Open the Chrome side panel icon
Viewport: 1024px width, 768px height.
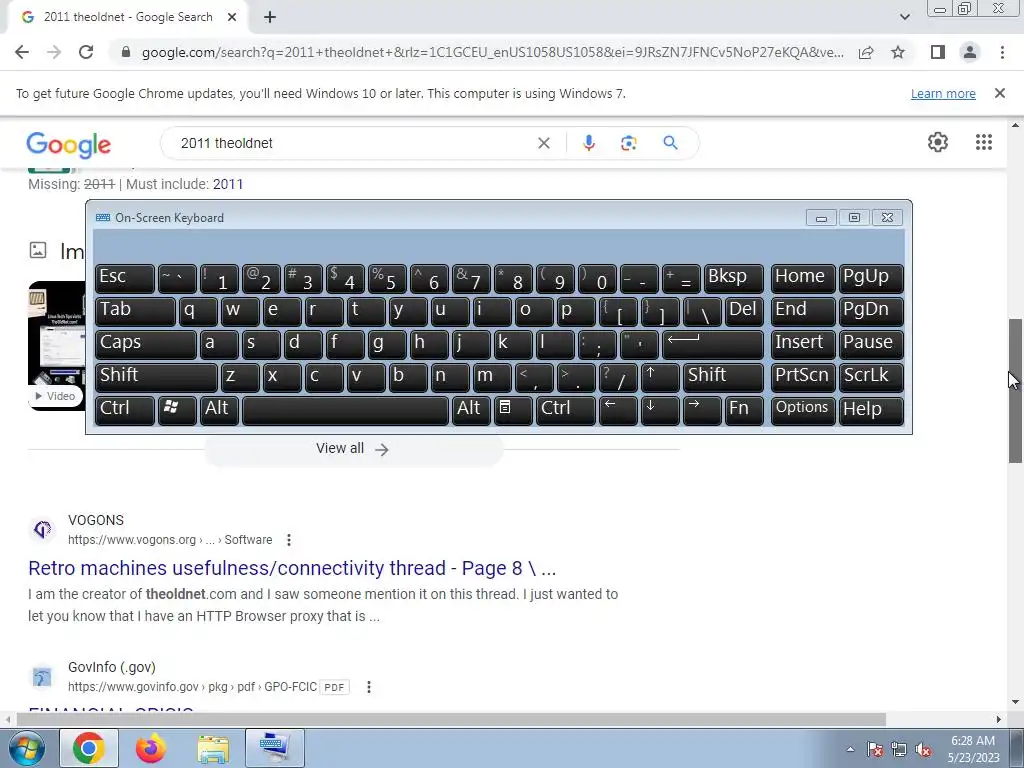938,52
